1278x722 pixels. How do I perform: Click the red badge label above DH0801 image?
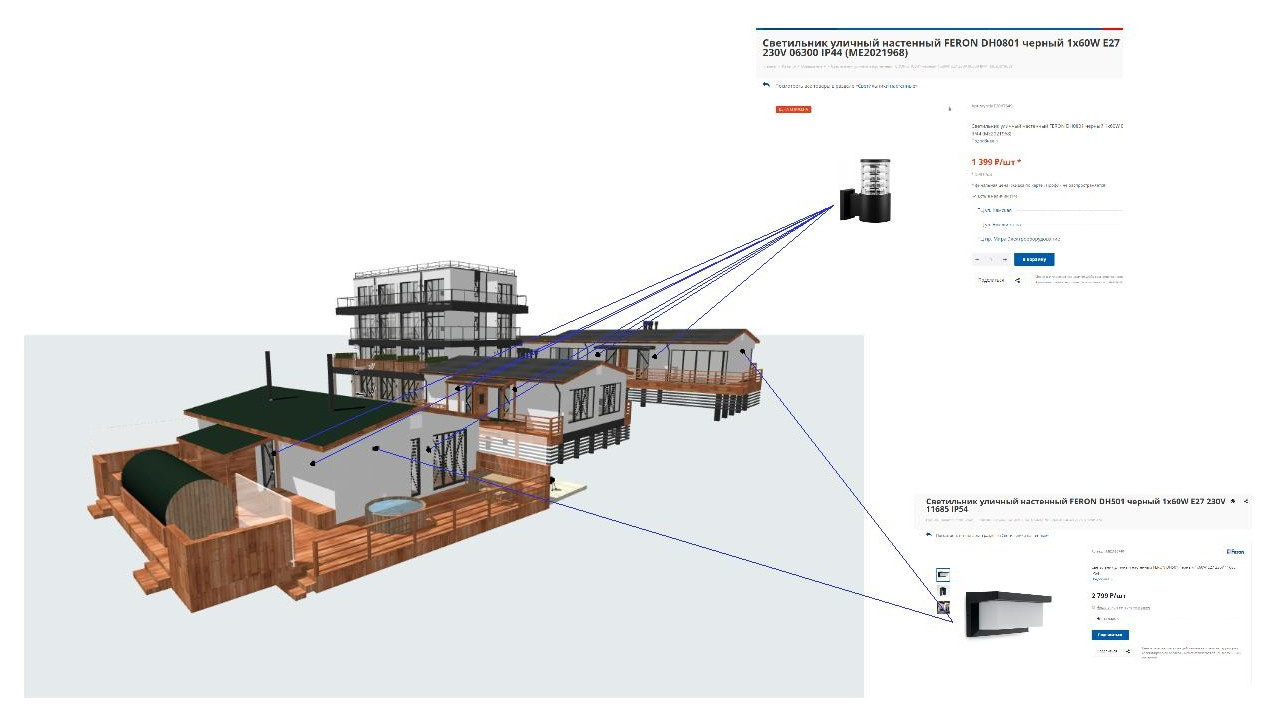click(x=793, y=109)
